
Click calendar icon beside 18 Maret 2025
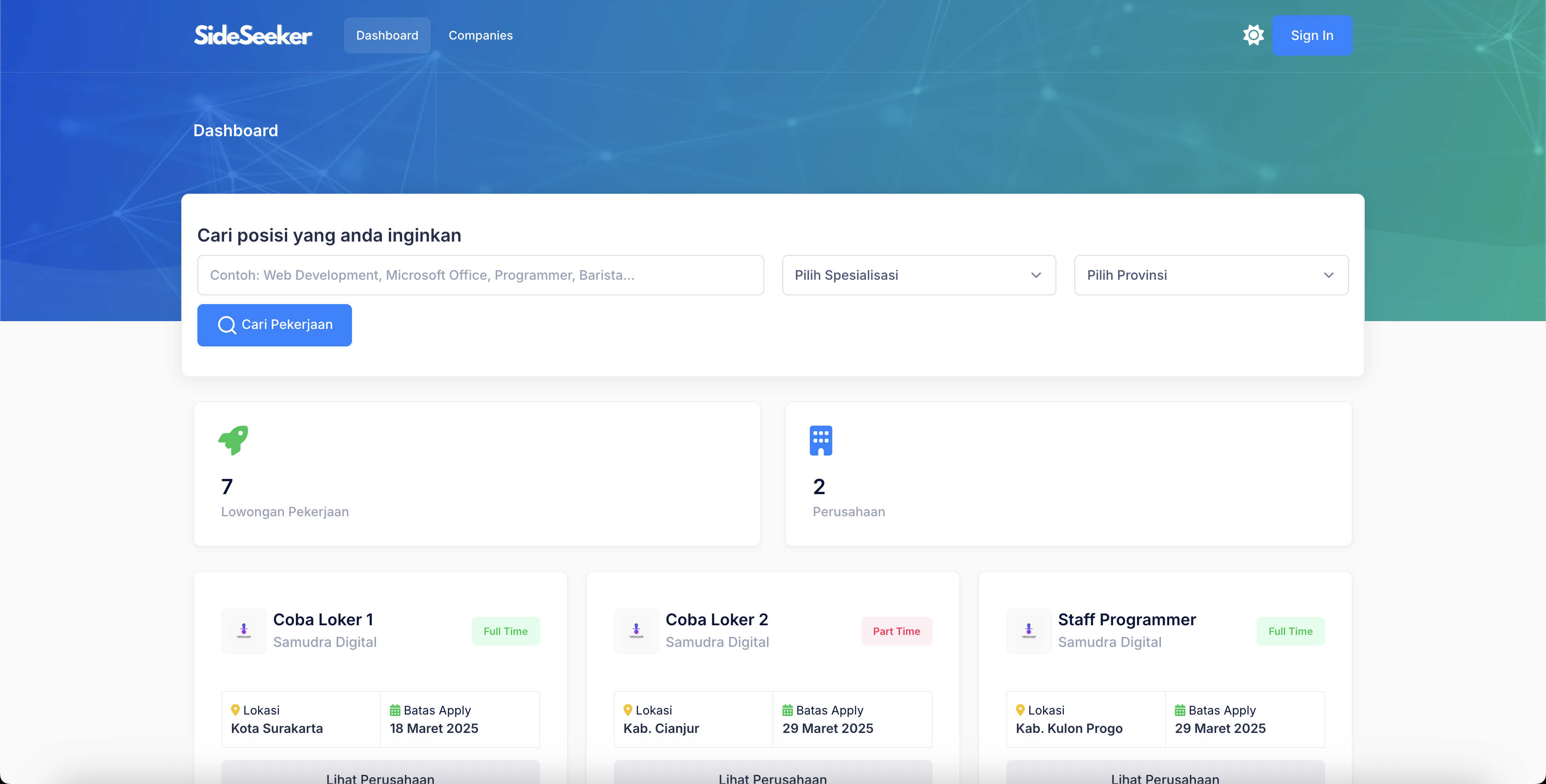tap(395, 710)
